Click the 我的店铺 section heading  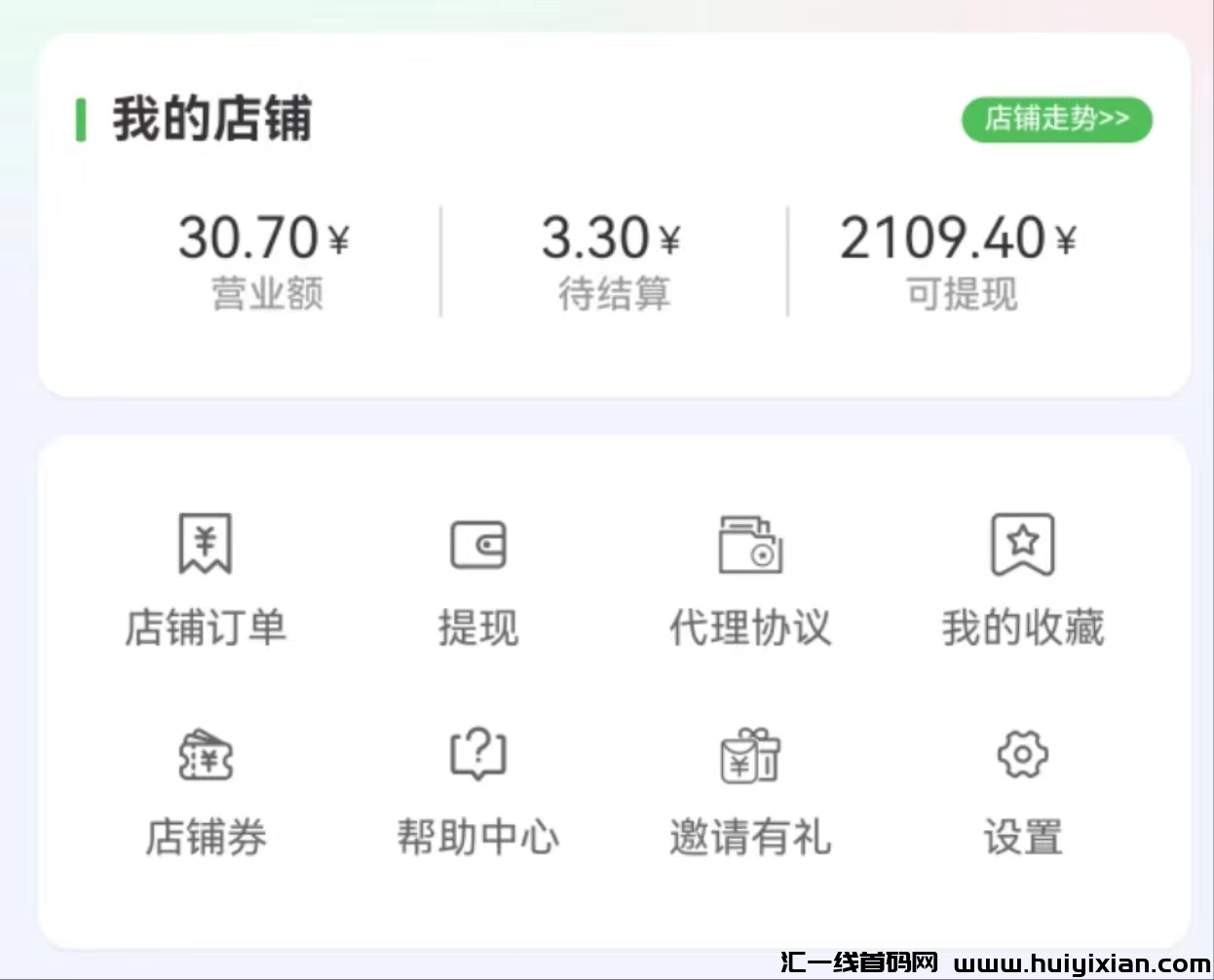click(211, 119)
